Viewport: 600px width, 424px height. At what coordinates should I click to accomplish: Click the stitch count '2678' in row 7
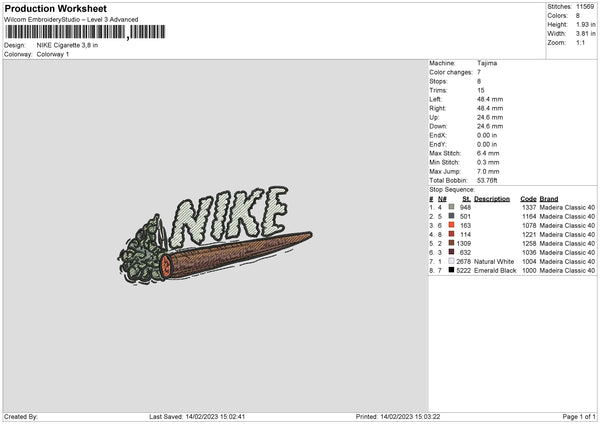(464, 262)
